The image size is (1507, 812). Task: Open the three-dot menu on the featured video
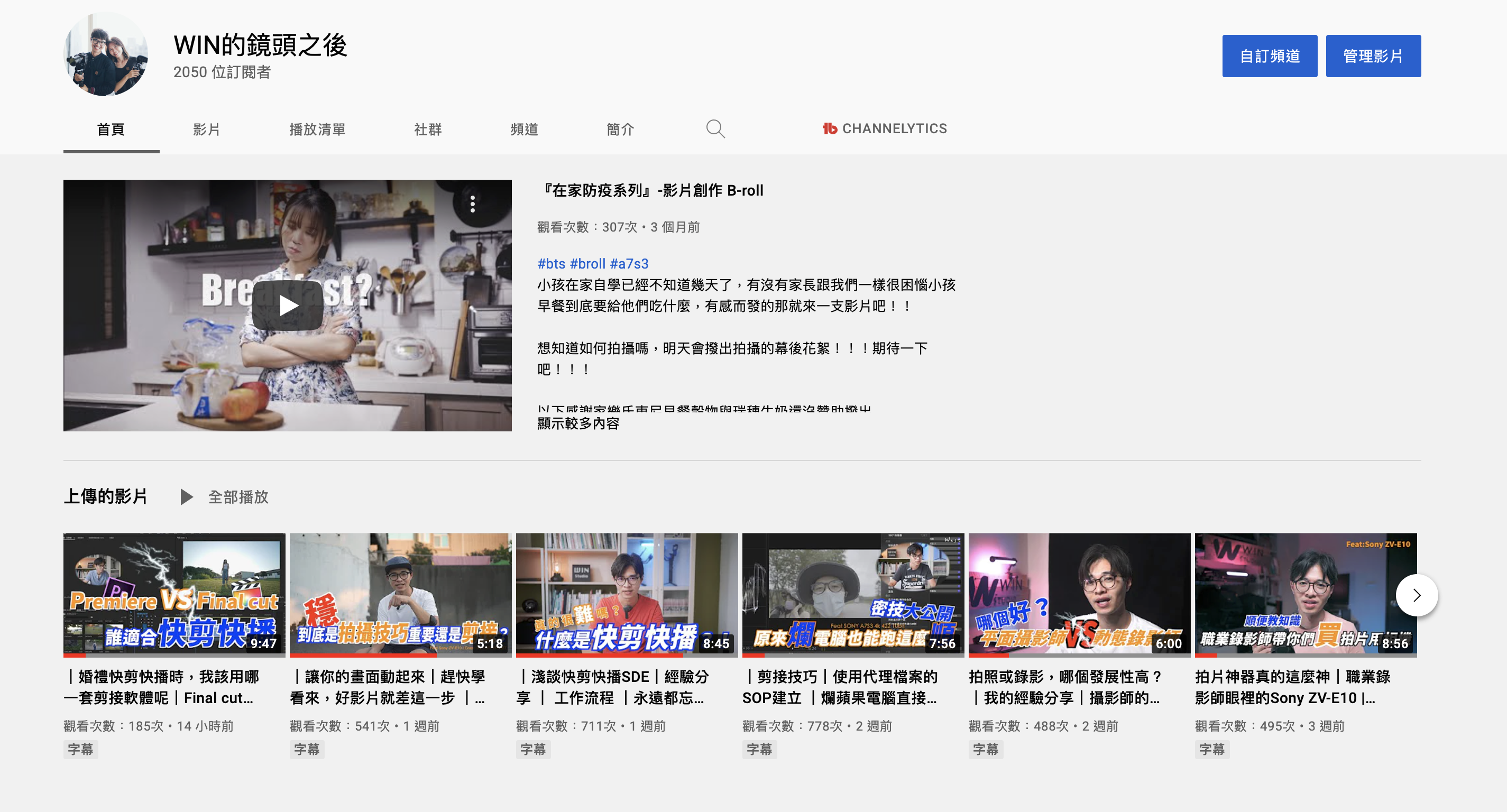point(472,203)
